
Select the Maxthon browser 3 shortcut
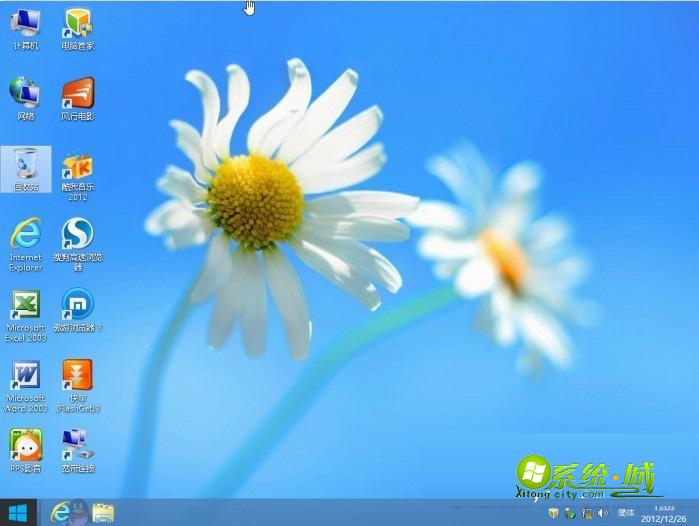[78, 310]
